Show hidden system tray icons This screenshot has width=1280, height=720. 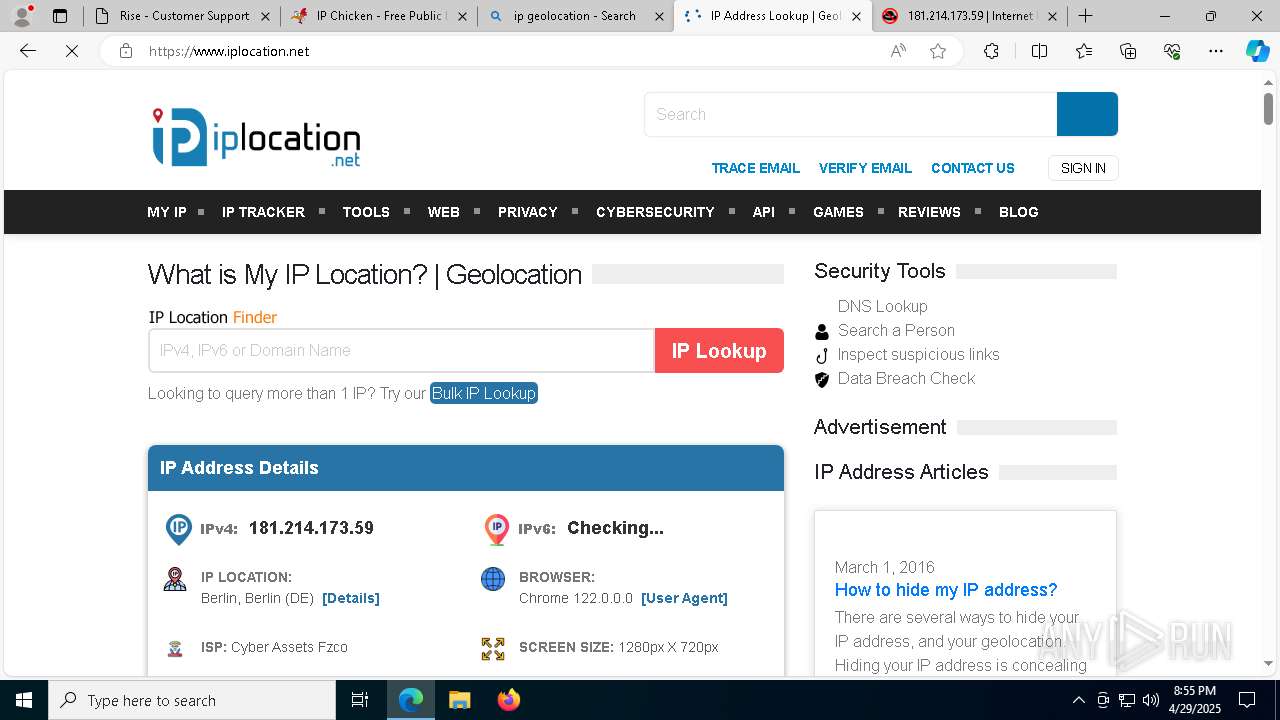click(1078, 700)
